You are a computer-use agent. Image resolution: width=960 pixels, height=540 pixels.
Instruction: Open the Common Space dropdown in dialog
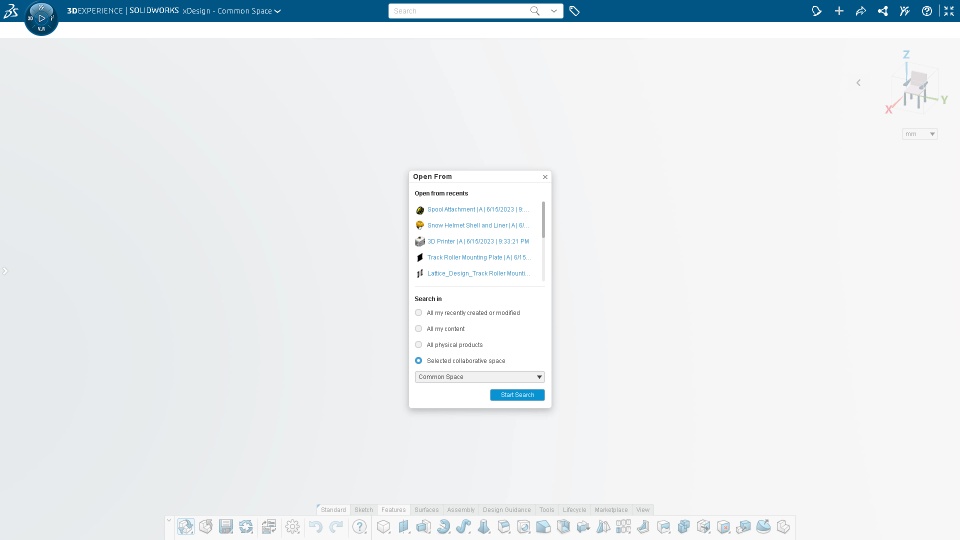click(479, 377)
